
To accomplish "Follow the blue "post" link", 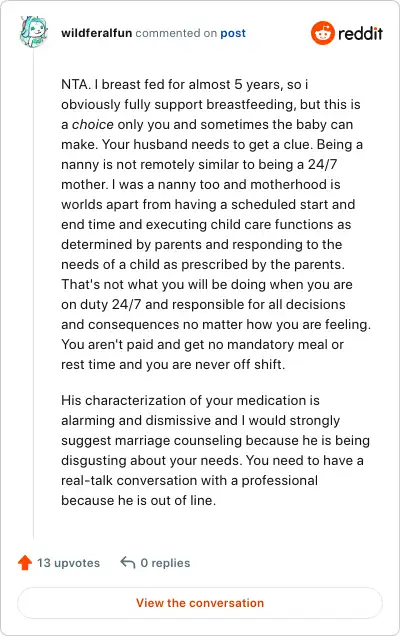I will [x=233, y=33].
